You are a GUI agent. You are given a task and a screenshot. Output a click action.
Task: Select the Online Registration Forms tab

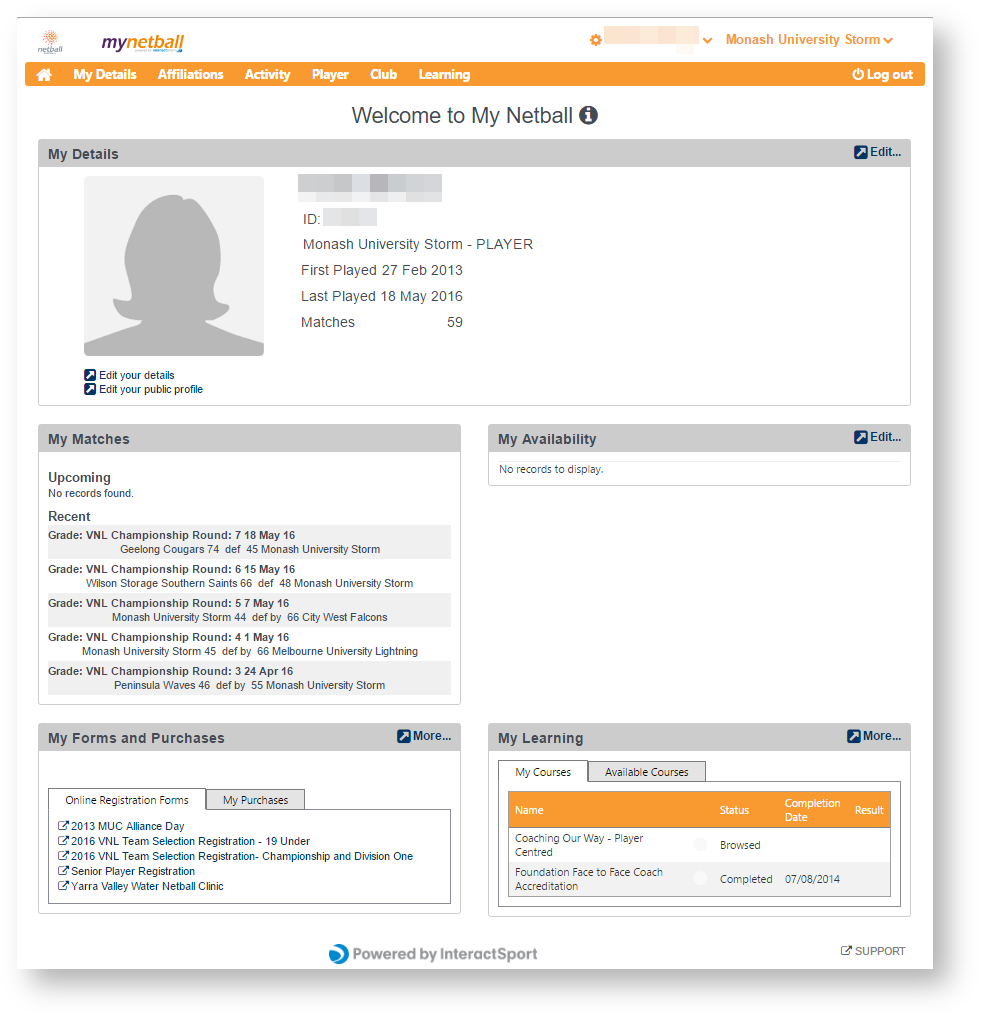127,800
